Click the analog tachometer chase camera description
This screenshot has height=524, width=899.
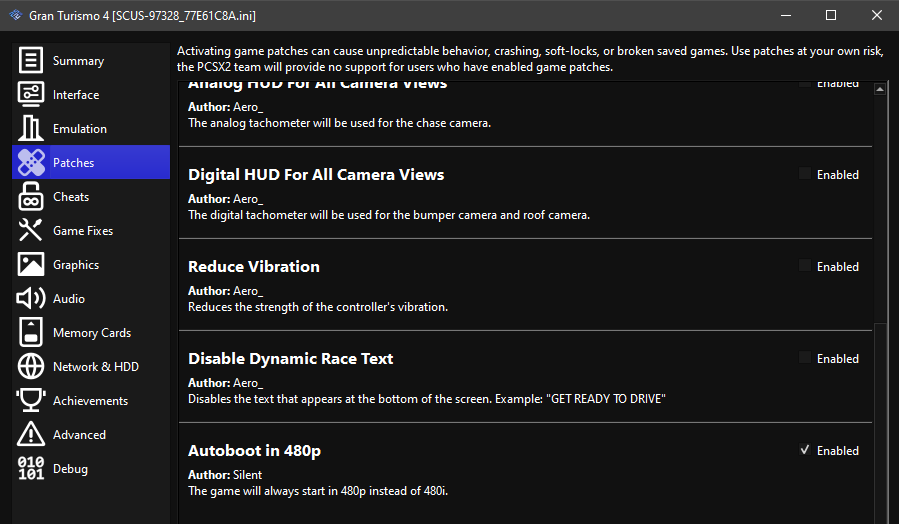pyautogui.click(x=339, y=123)
